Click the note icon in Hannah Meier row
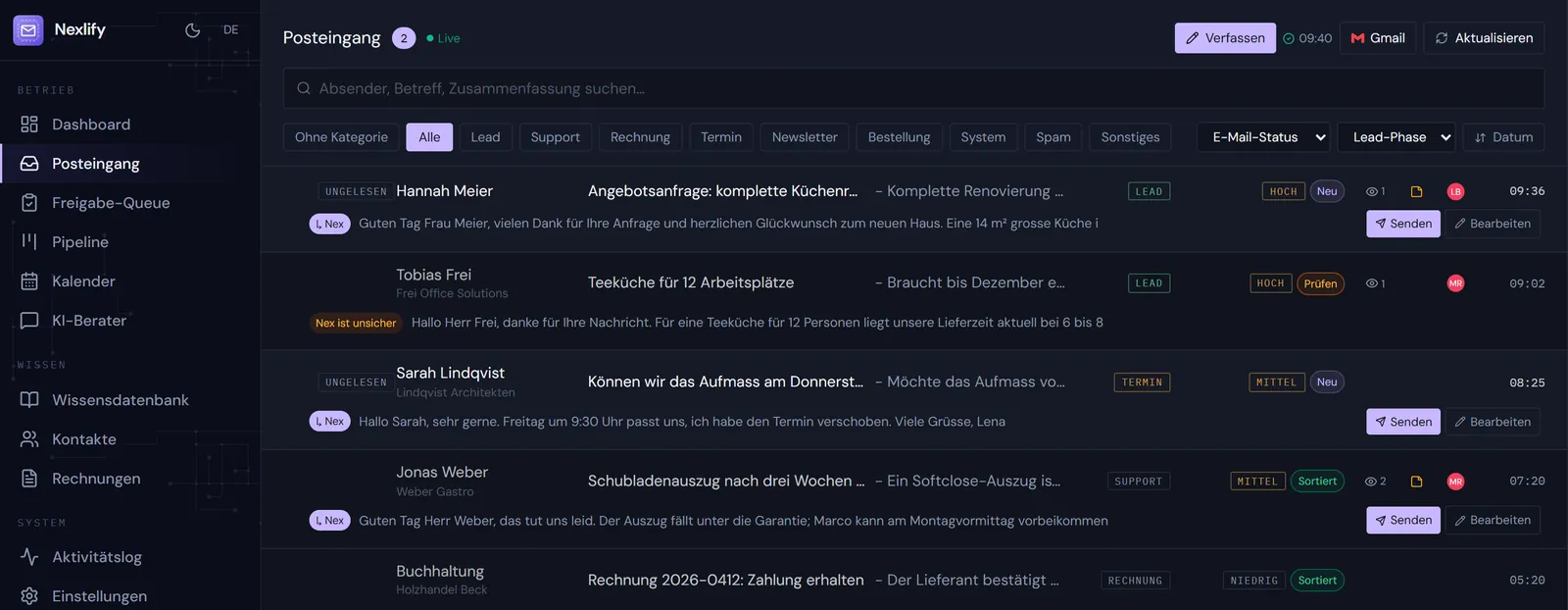 [1416, 191]
